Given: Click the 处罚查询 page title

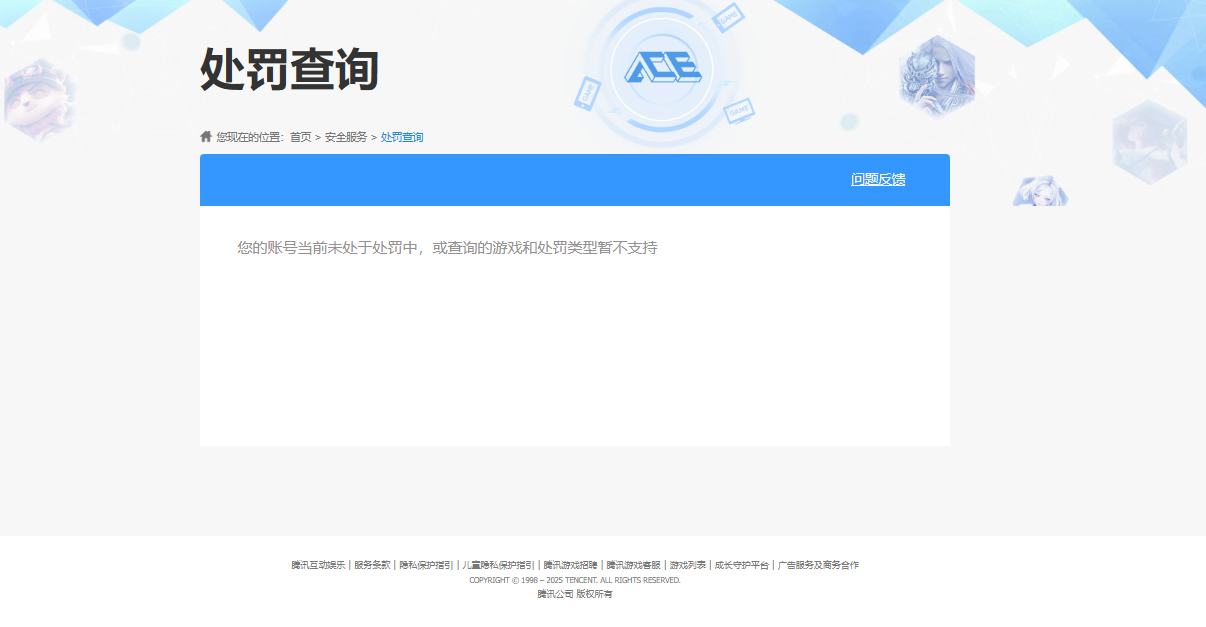Looking at the screenshot, I should click(289, 70).
